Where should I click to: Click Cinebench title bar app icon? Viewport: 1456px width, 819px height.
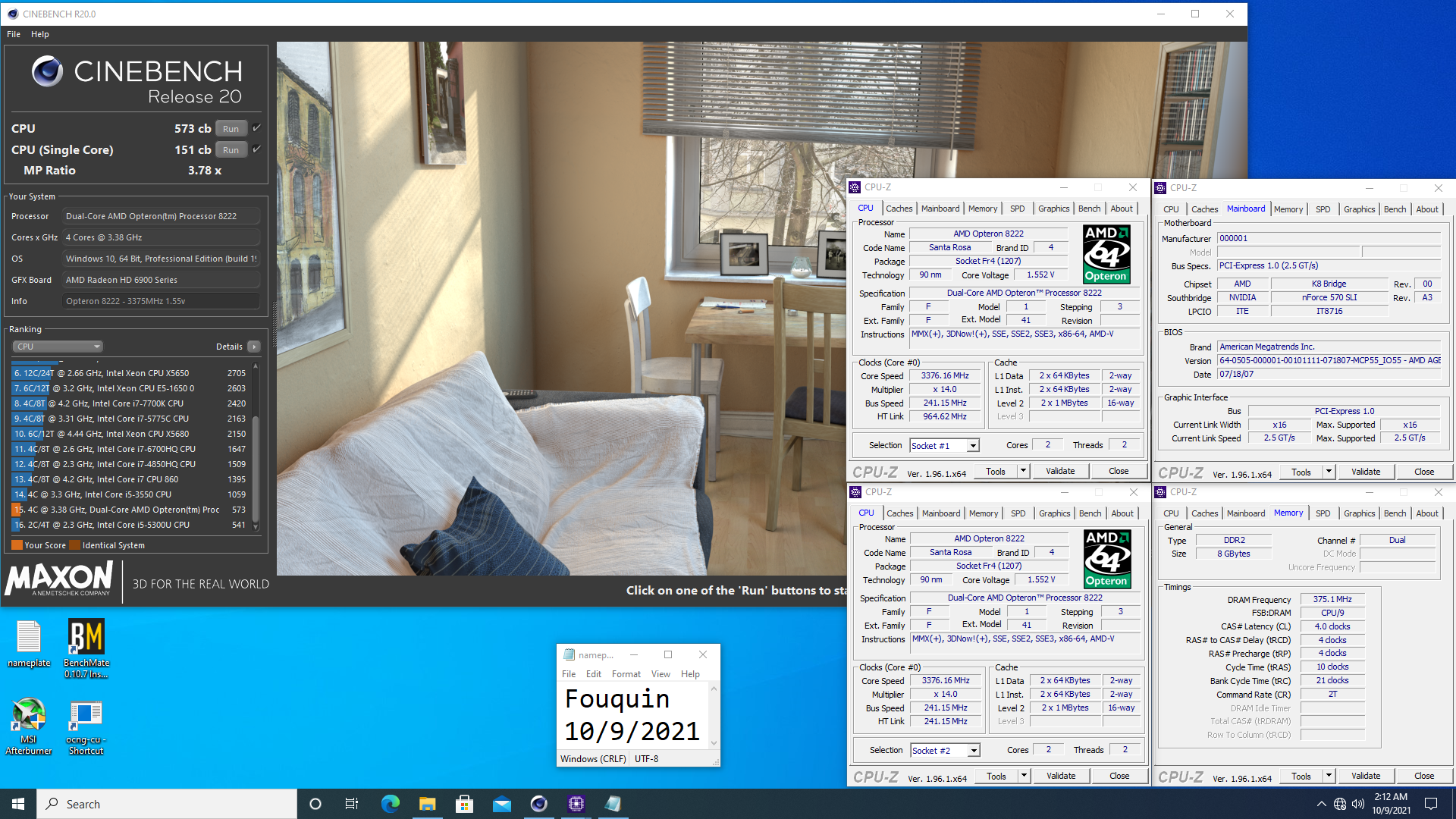12,14
